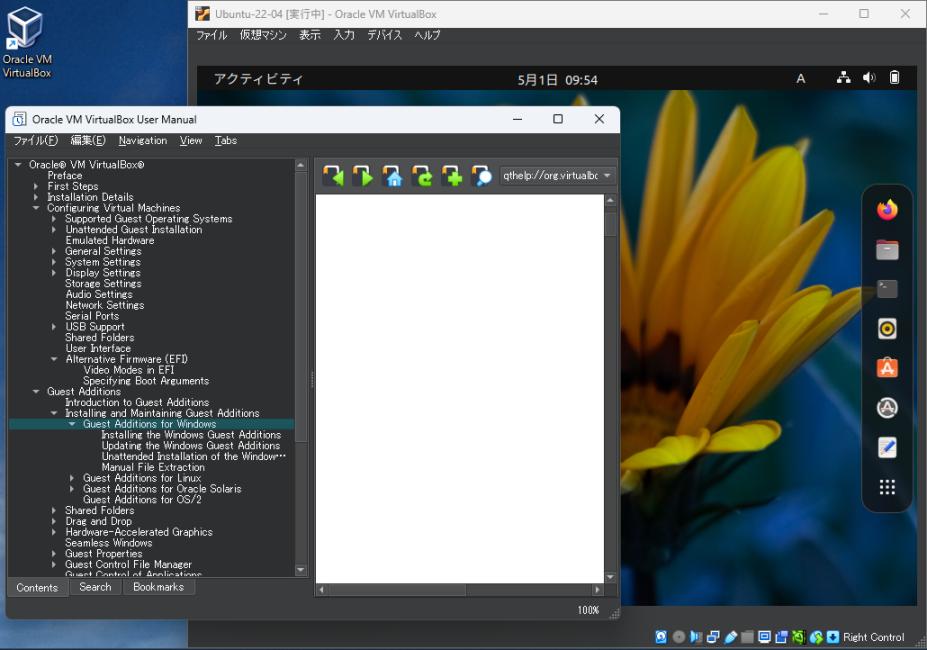Open Rhythmbox from the Ubuntu dock
The image size is (927, 650).
click(x=887, y=329)
